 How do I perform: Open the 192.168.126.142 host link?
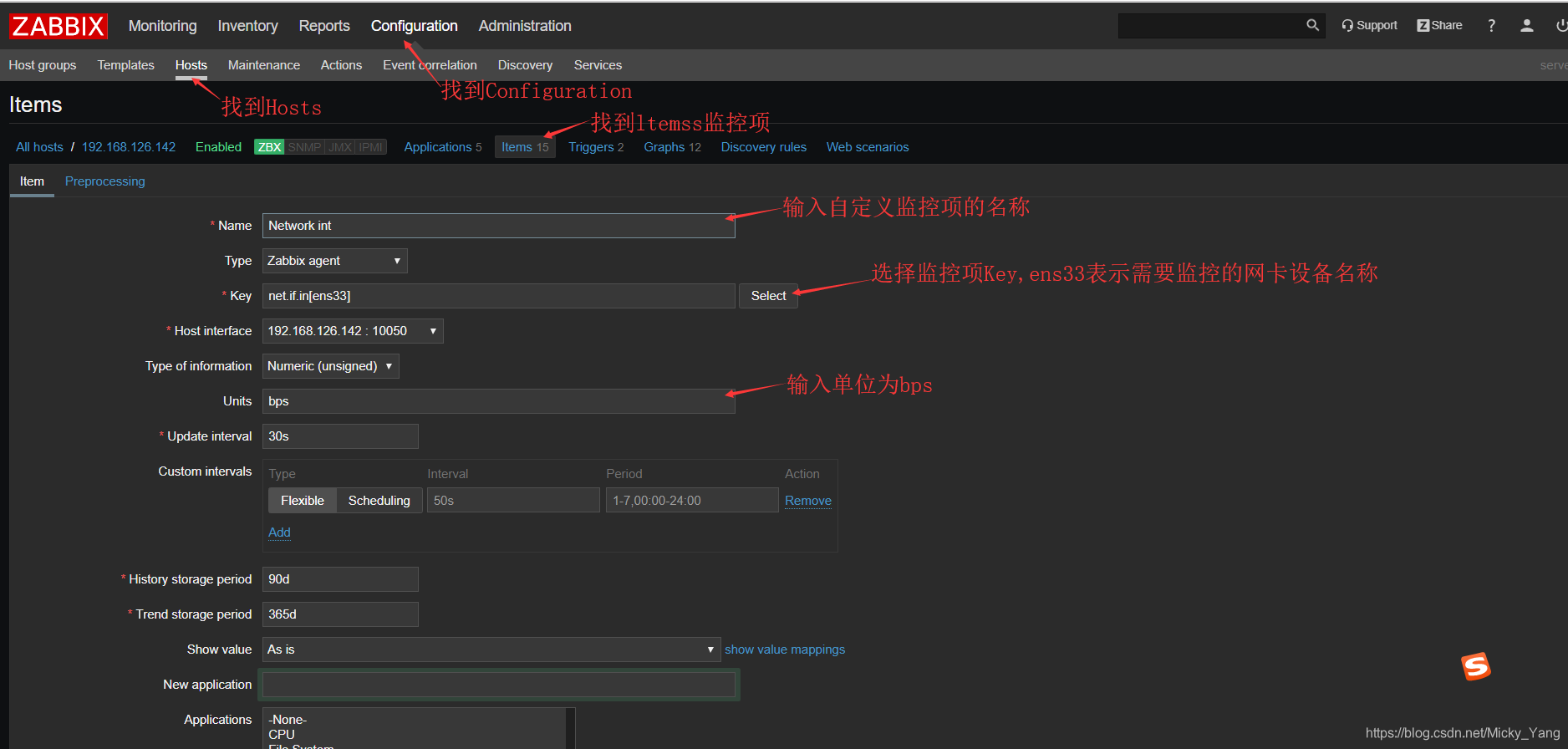coord(129,147)
